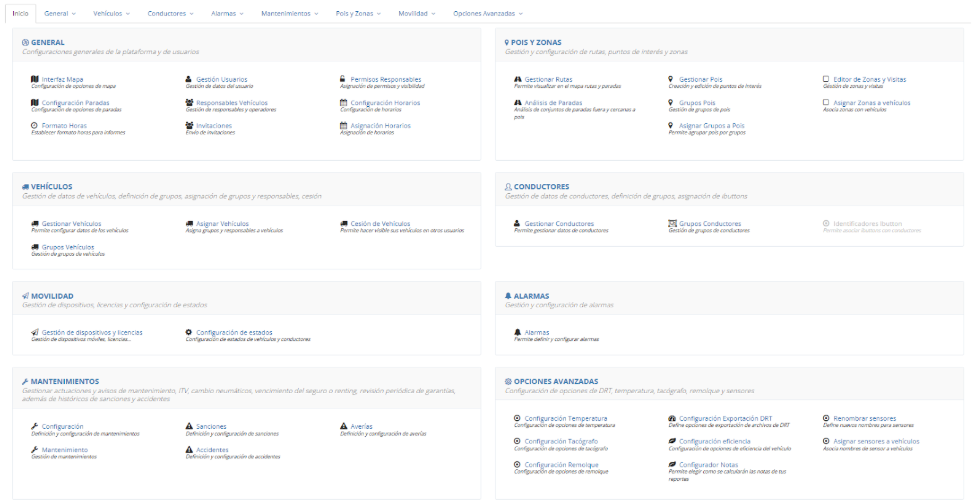Click the Formato Horas clock icon
The height and width of the screenshot is (504, 978).
click(35, 125)
